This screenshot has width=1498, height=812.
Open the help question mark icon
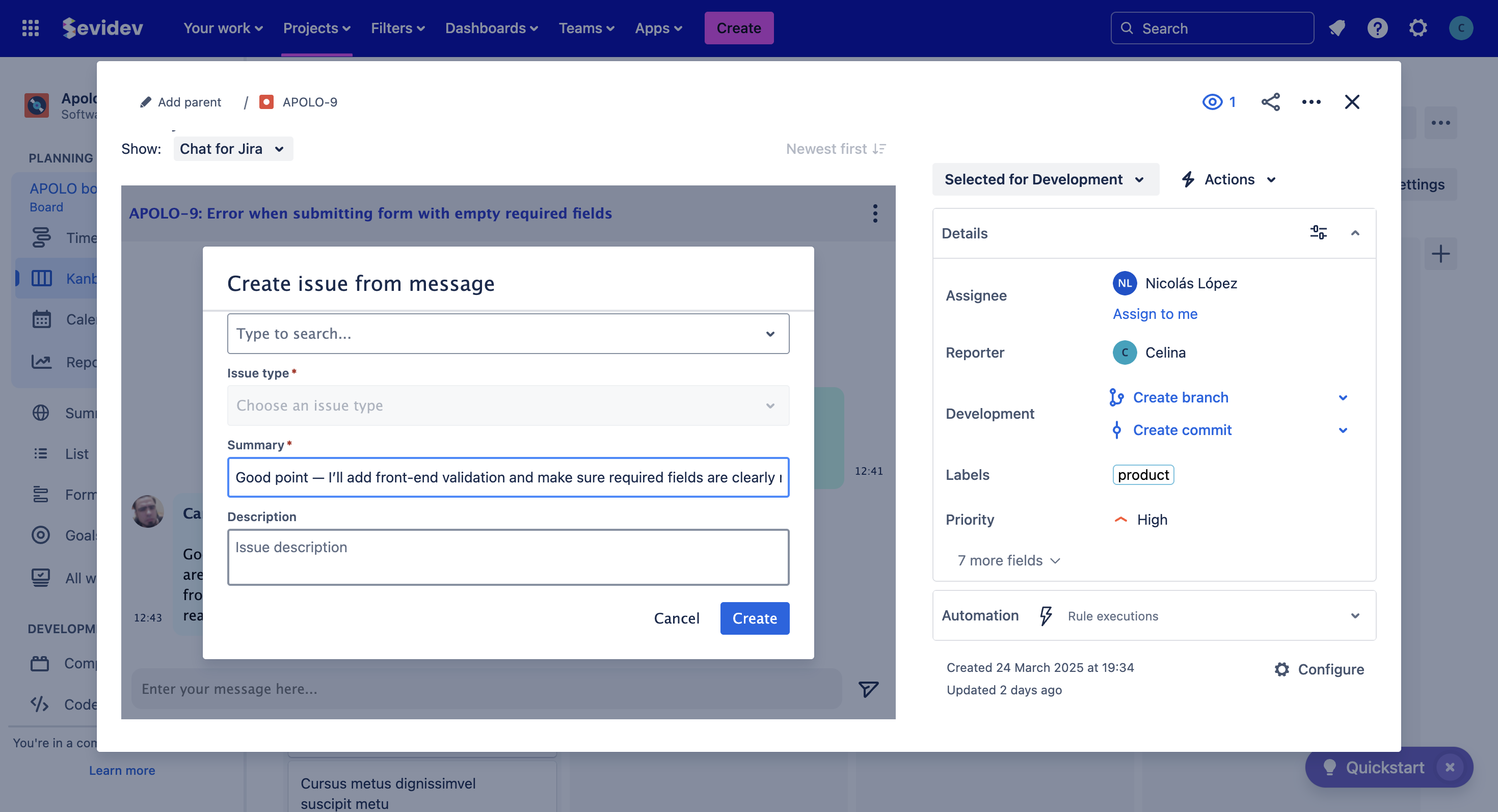pos(1377,28)
